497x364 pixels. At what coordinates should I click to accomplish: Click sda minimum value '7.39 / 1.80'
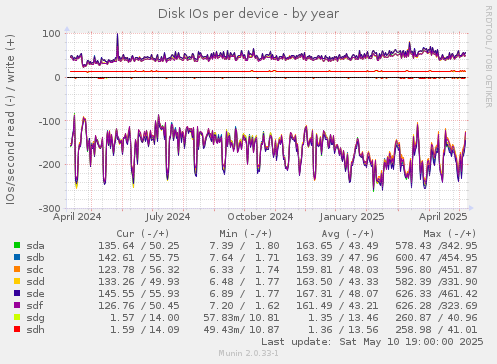click(244, 246)
